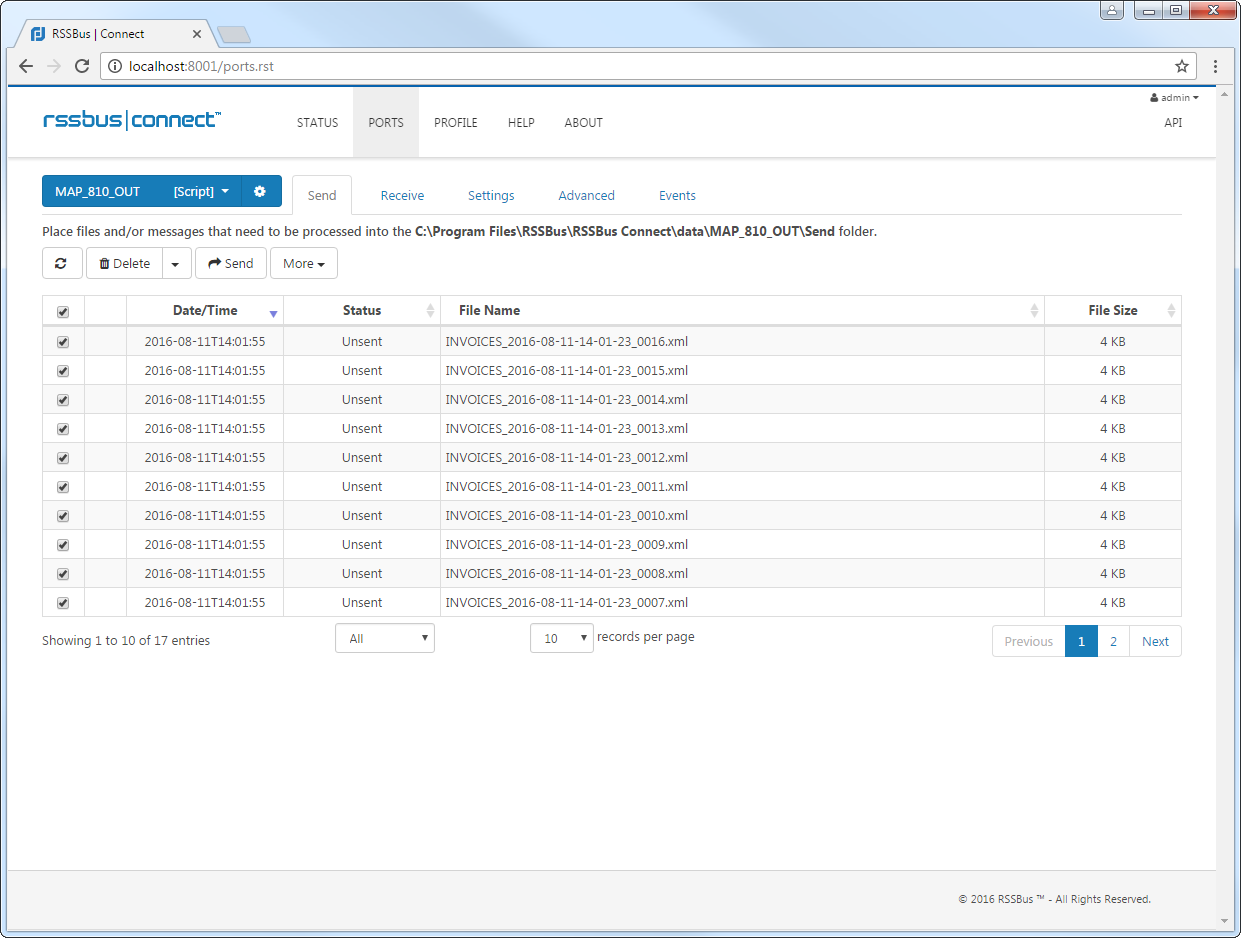Uncheck row INVOICES_..._0013.xml

(x=63, y=429)
